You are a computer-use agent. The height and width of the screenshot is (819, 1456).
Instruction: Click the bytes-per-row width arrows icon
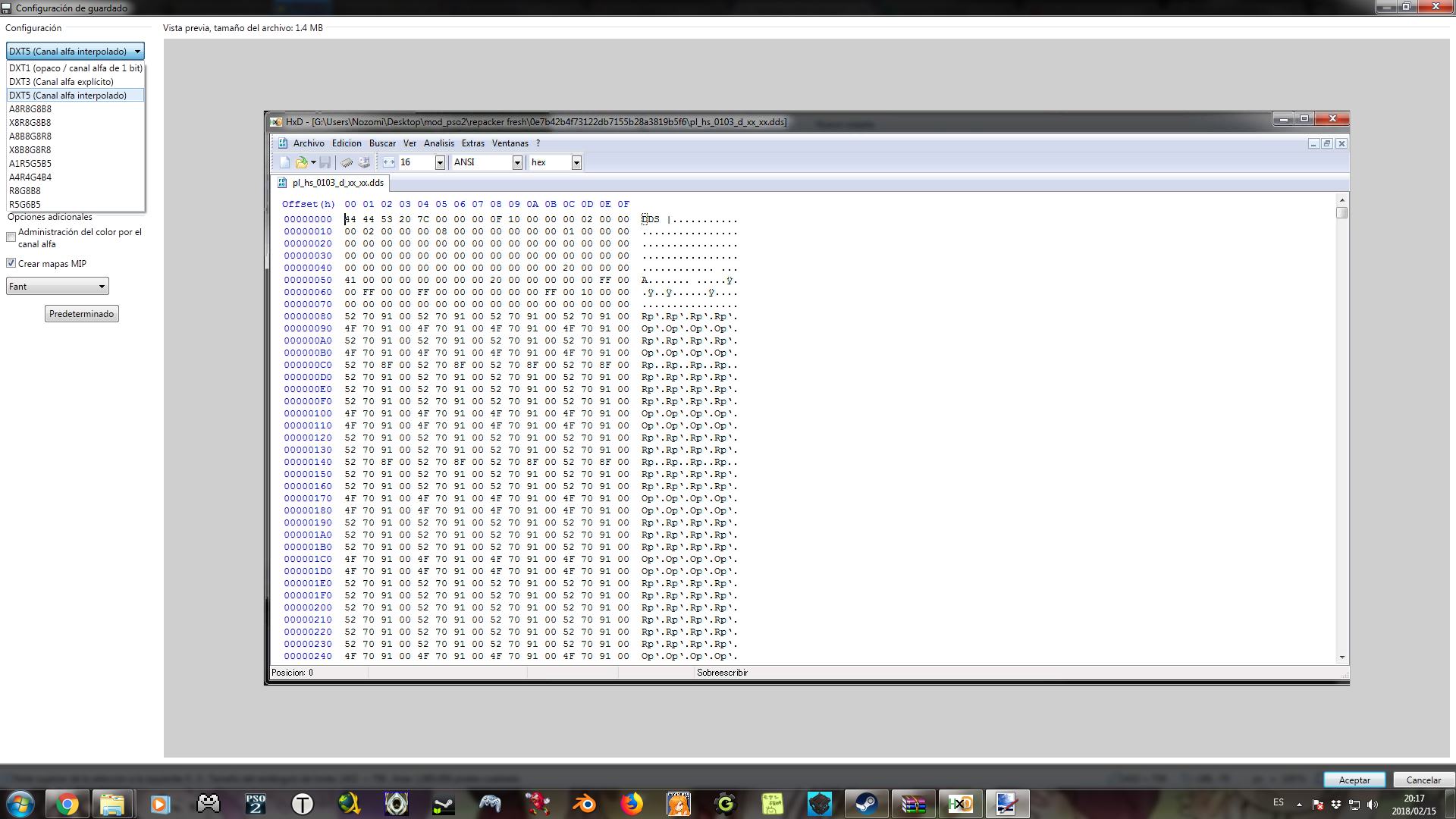coord(389,162)
